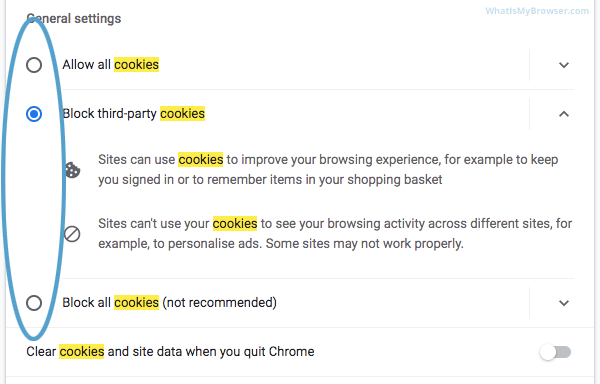Click text about sites improving browsing experience
The image size is (600, 384).
pyautogui.click(x=328, y=169)
